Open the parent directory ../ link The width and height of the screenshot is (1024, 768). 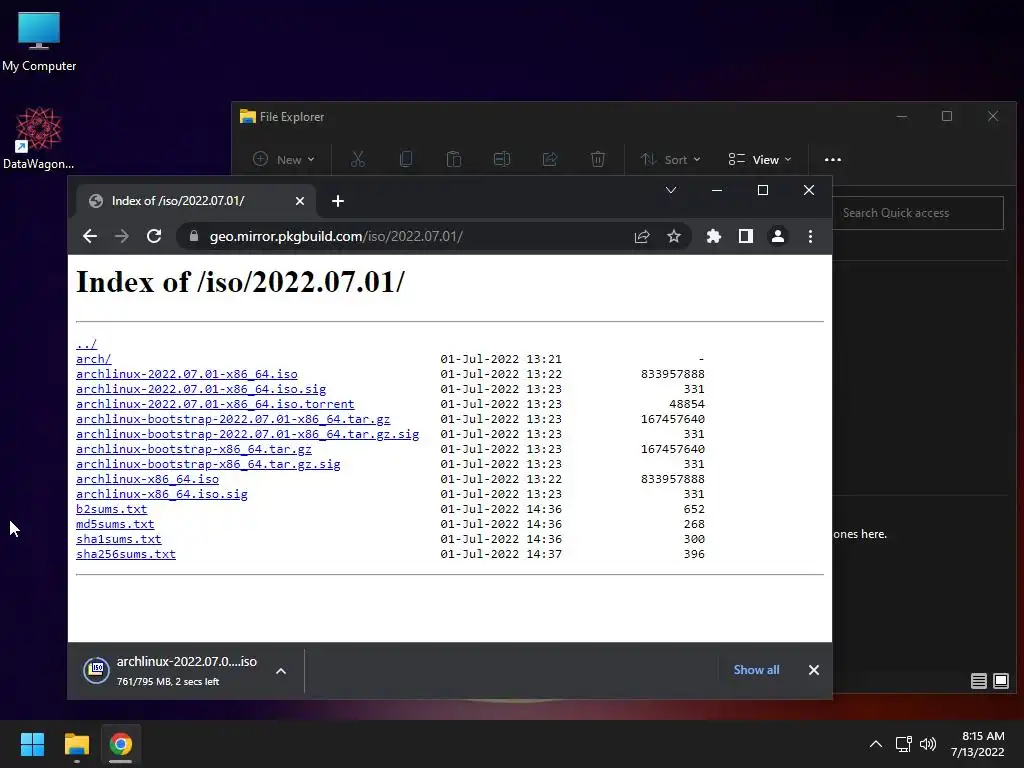pos(86,344)
